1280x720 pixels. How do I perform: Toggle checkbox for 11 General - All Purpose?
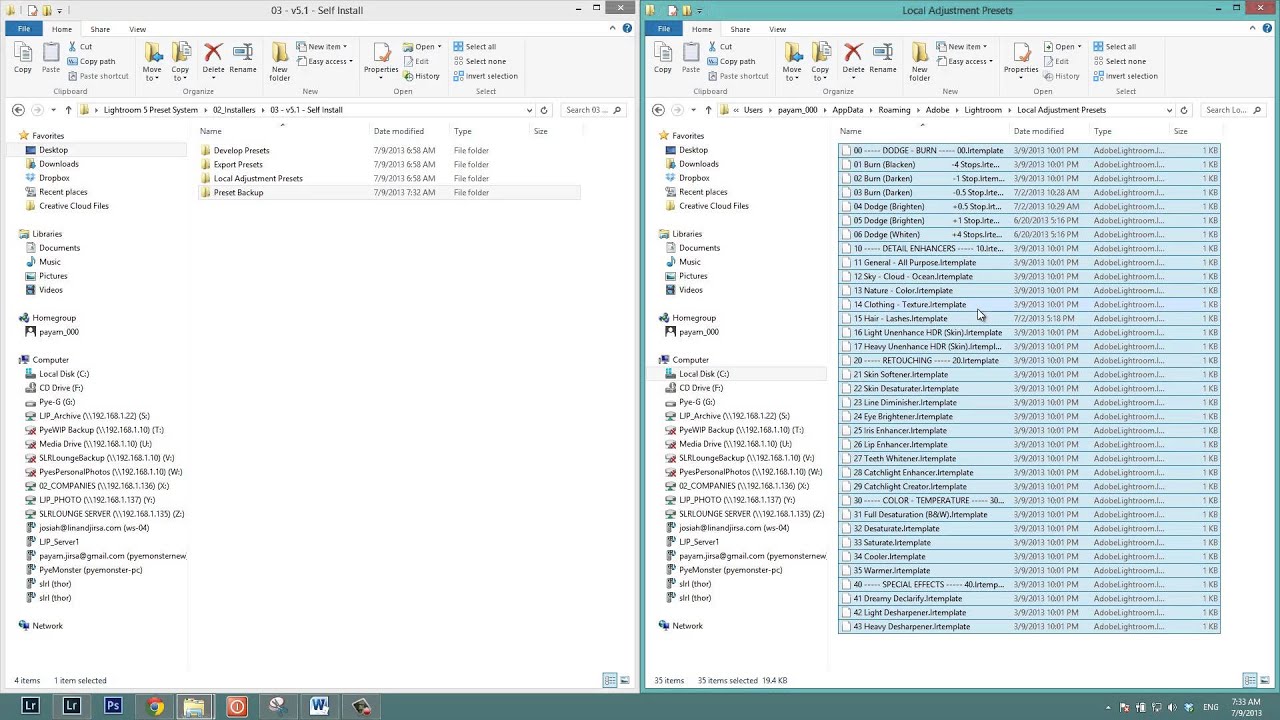(x=846, y=263)
